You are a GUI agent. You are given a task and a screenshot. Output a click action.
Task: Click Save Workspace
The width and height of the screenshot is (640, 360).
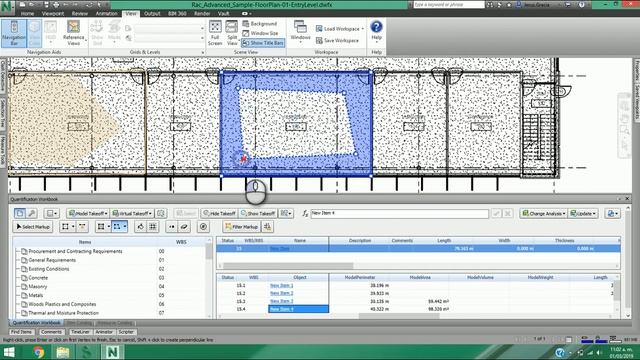(x=337, y=40)
